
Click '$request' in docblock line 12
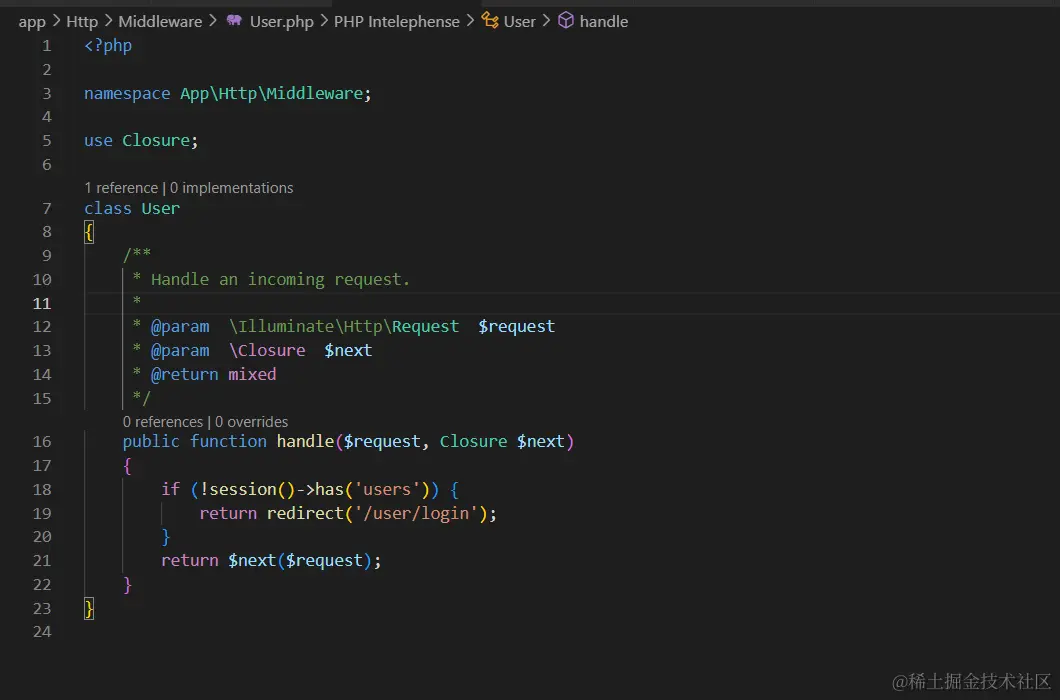(x=516, y=327)
